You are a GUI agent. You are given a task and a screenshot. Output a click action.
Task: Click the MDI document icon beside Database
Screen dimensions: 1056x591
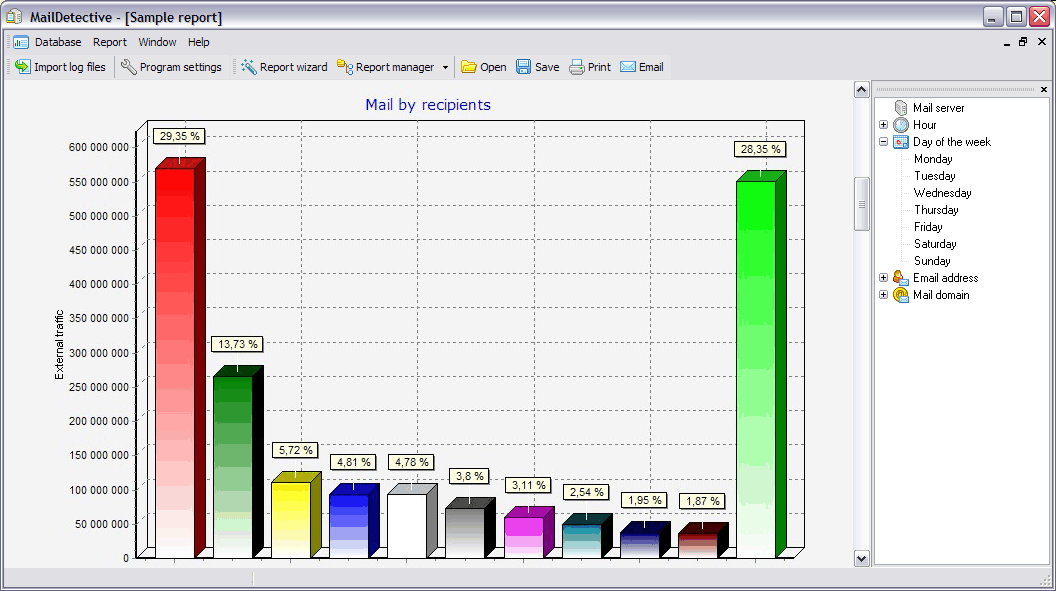(21, 42)
